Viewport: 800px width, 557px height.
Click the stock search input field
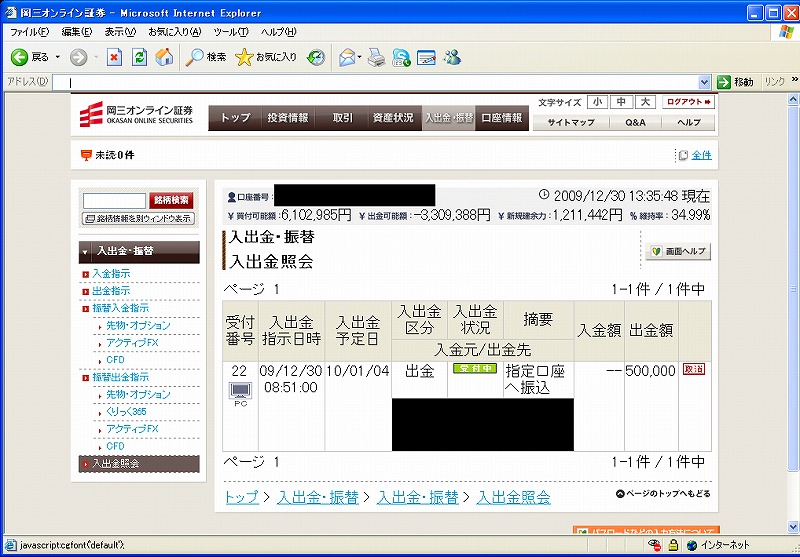tap(114, 201)
